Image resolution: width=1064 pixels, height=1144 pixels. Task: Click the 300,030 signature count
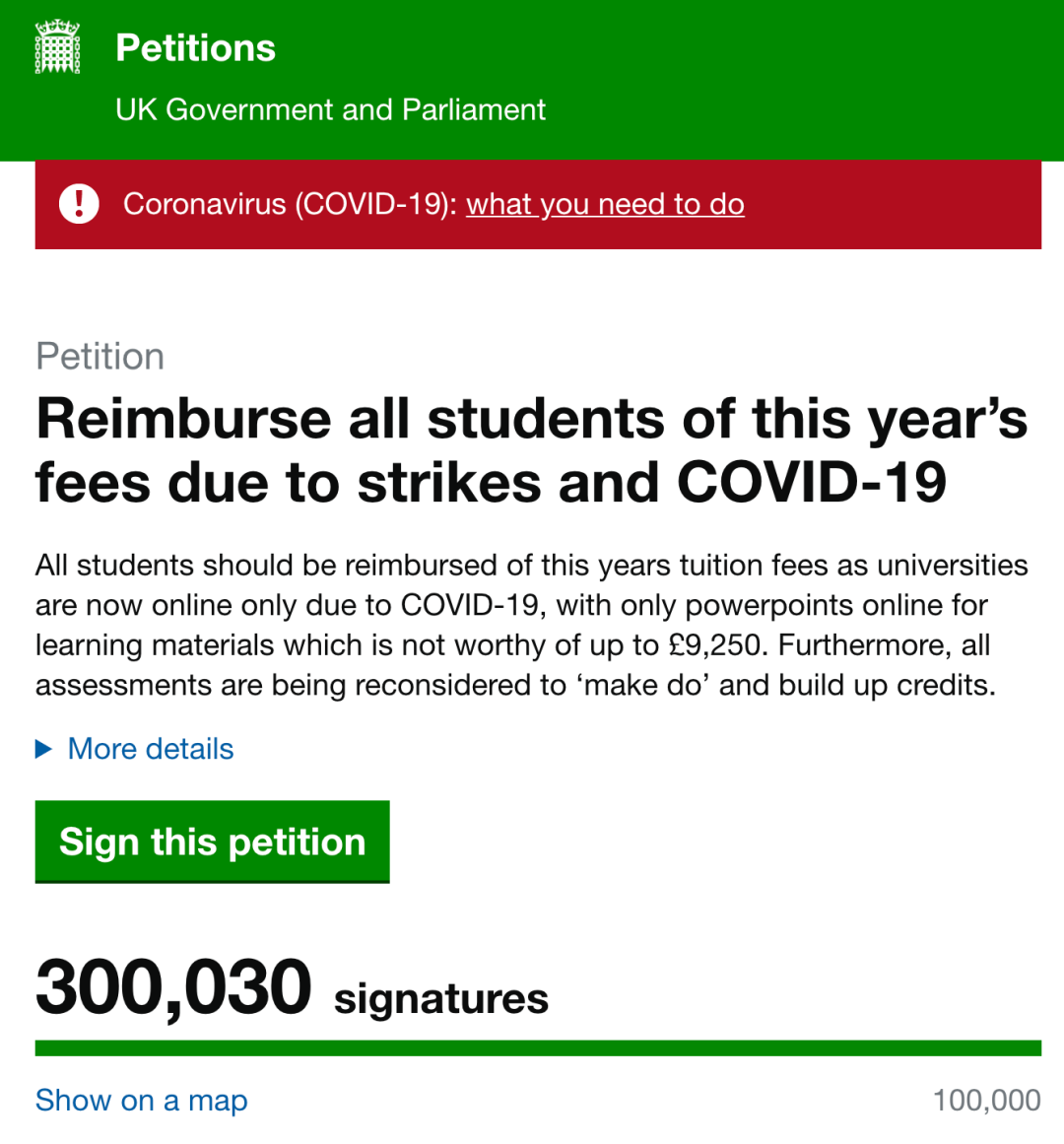tap(173, 987)
